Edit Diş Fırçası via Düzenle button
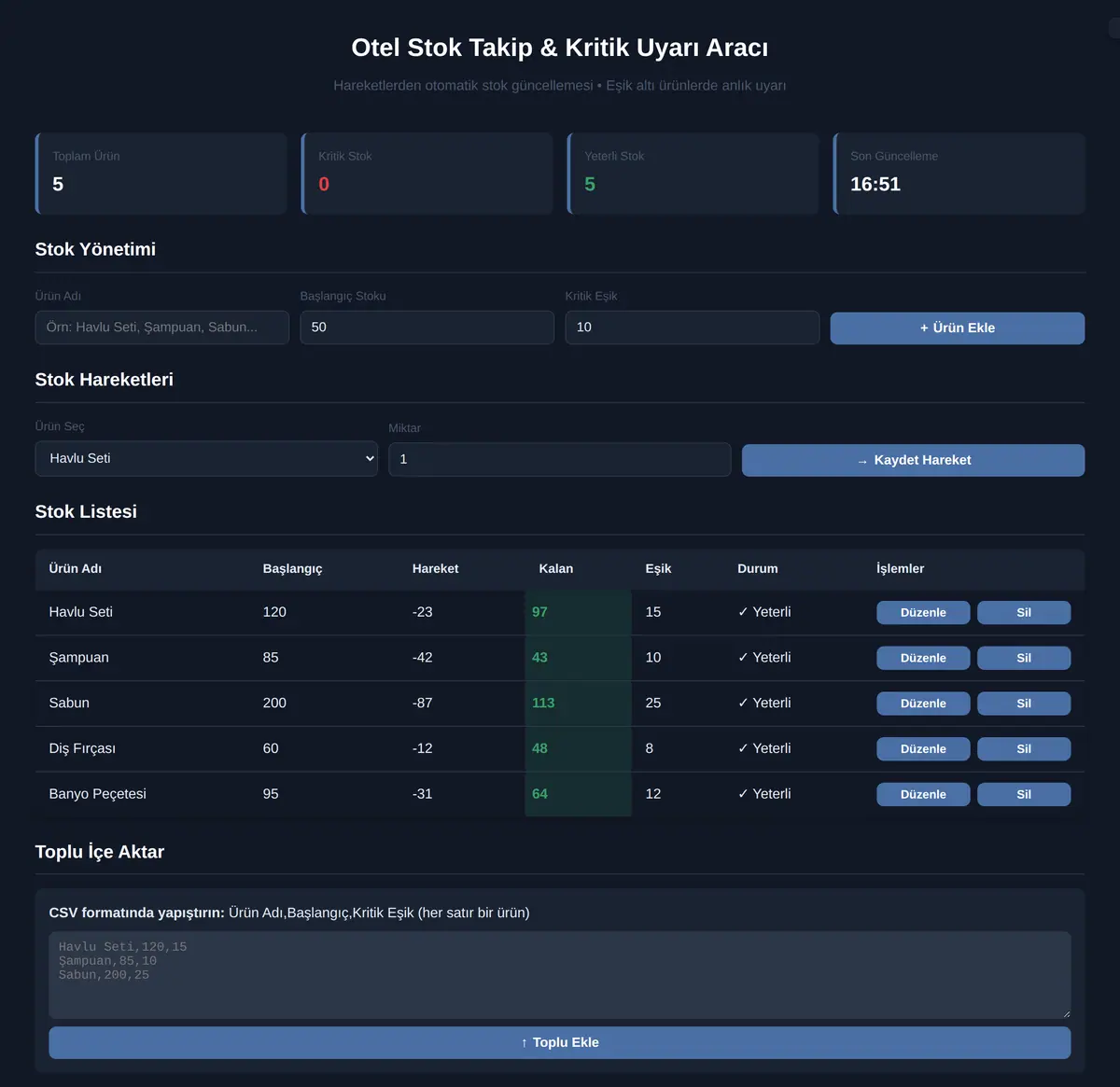Image resolution: width=1120 pixels, height=1087 pixels. tap(923, 749)
